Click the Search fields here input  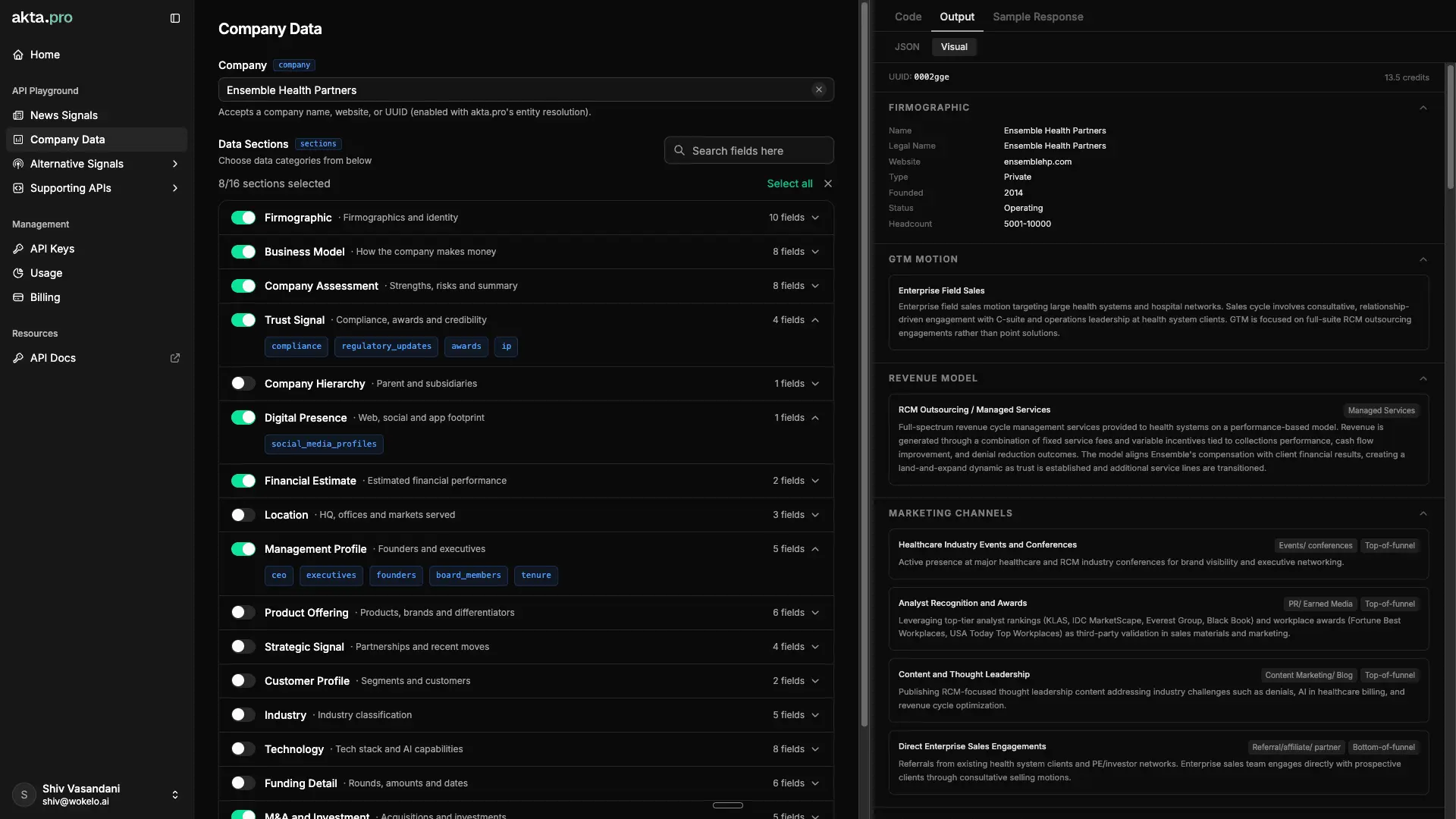point(749,150)
